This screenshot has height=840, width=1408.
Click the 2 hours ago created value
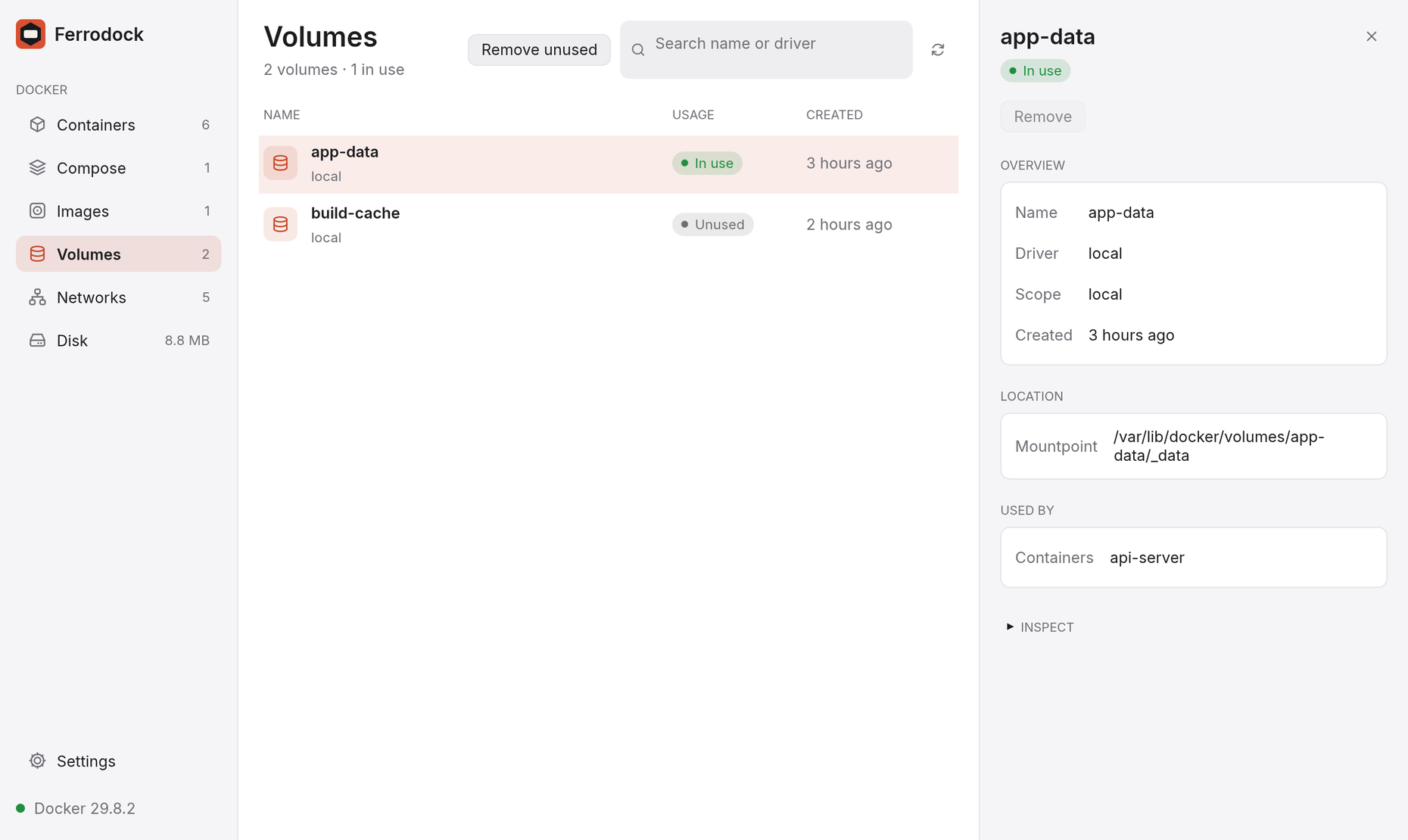(x=849, y=224)
